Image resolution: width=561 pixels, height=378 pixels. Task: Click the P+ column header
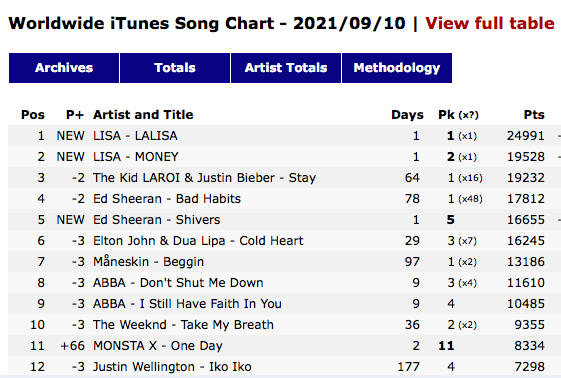(x=75, y=115)
